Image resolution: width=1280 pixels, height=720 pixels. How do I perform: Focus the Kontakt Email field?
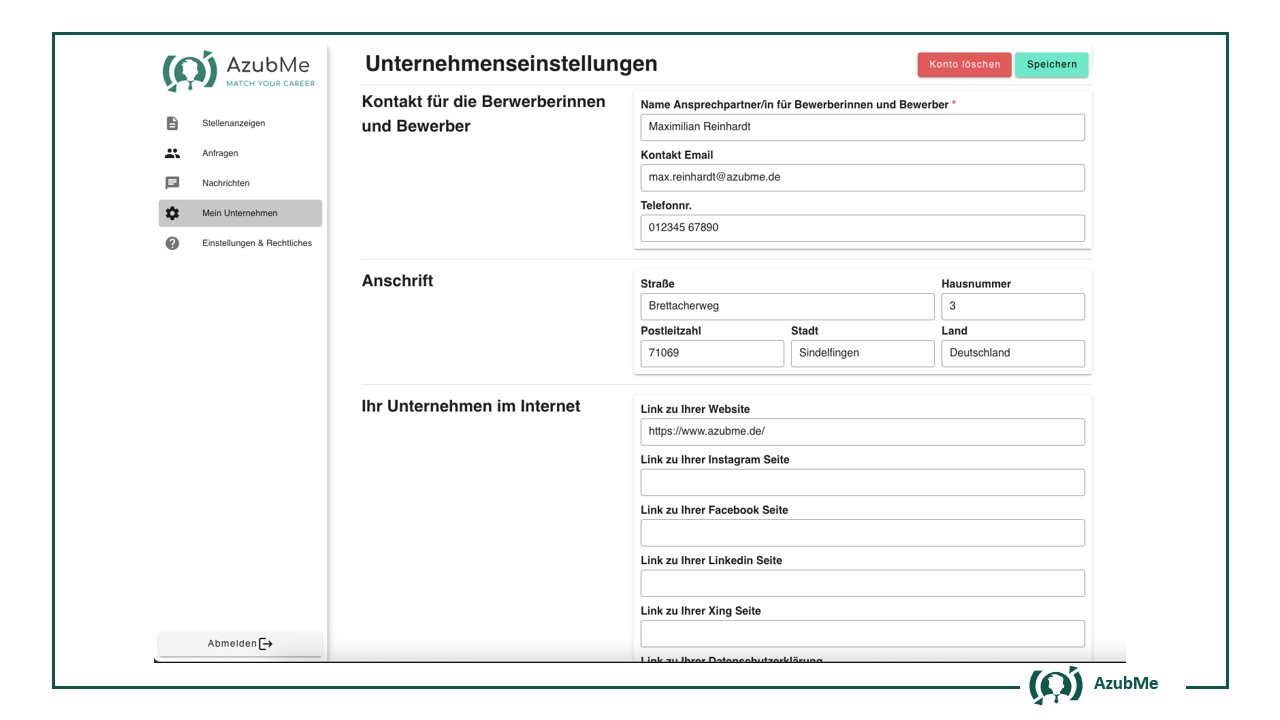click(x=862, y=177)
